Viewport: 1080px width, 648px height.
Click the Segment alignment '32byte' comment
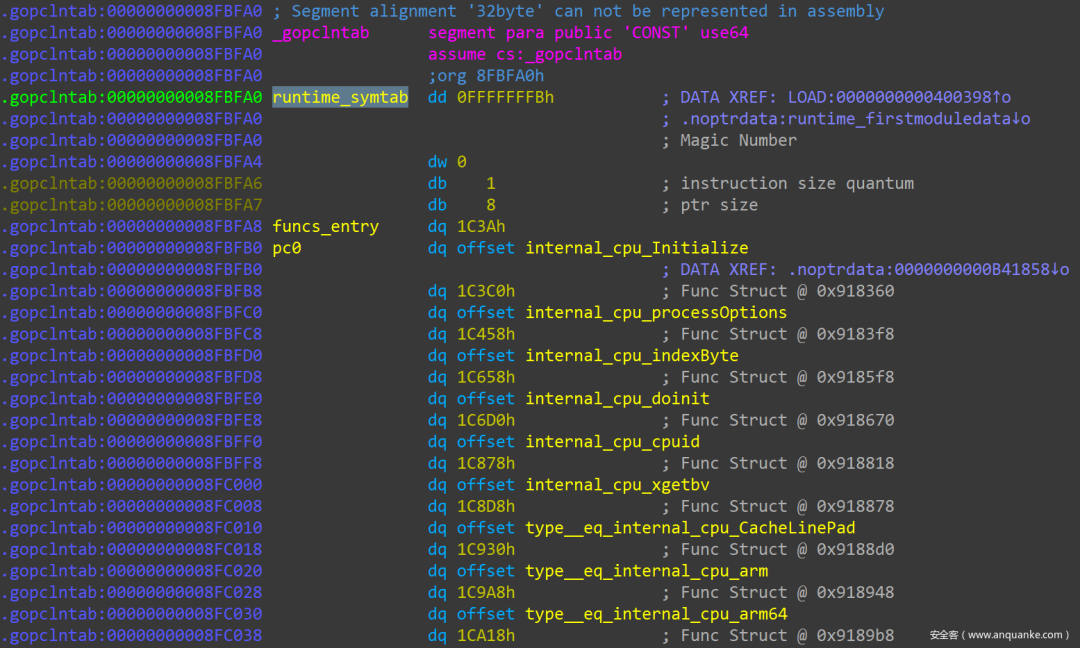579,11
